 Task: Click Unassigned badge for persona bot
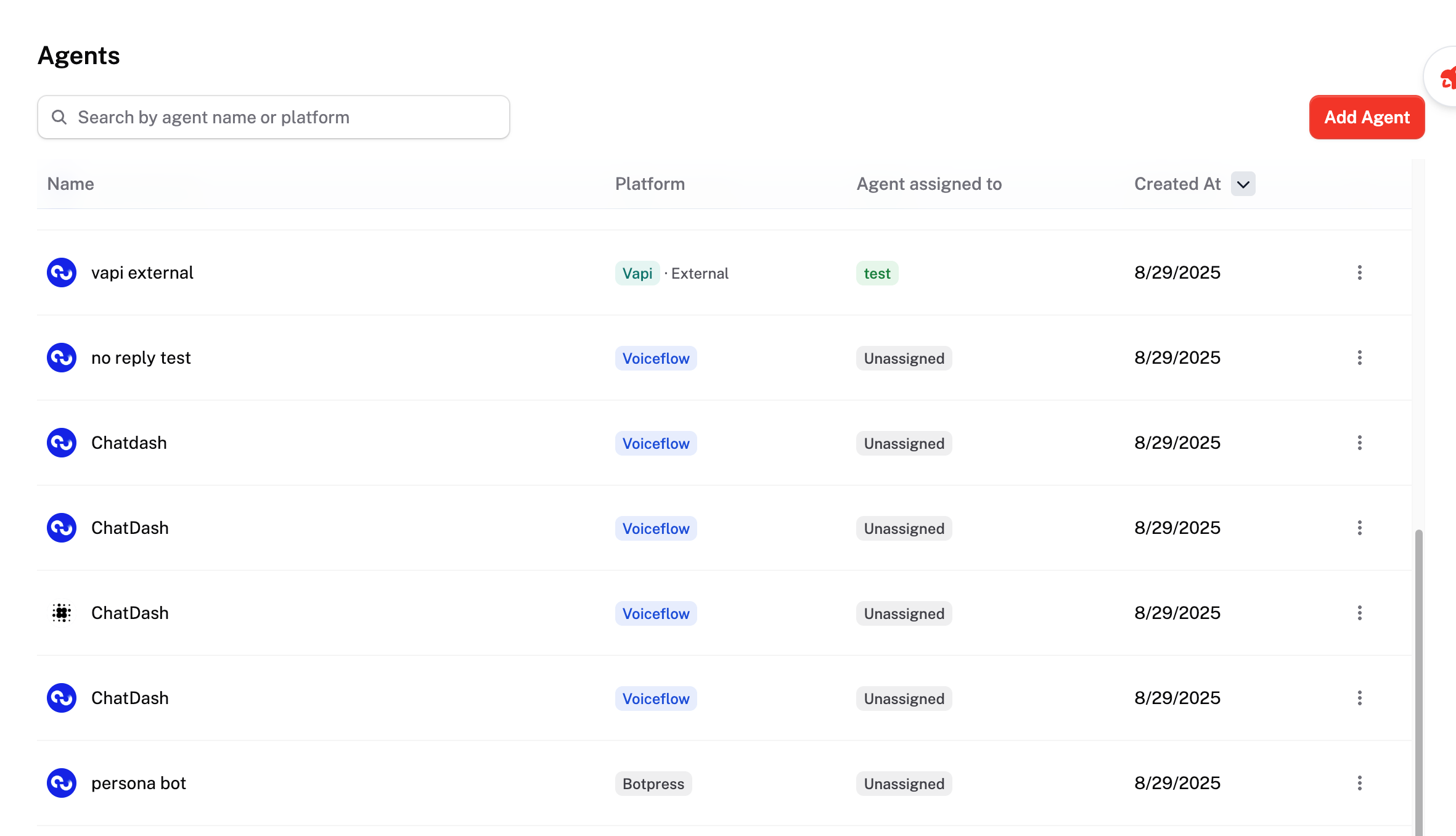[x=904, y=784]
